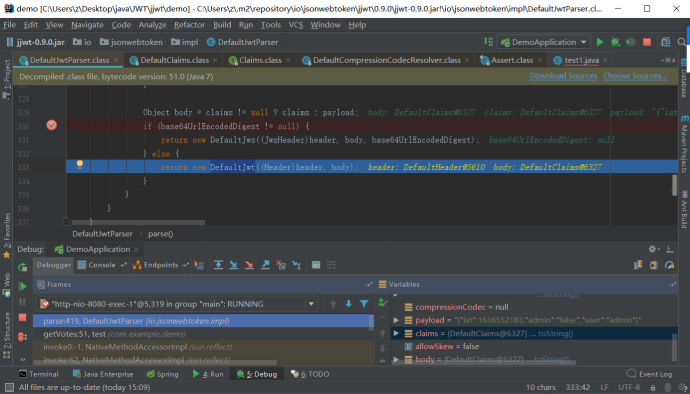This screenshot has height=394, width=690.
Task: Click the editor horizontal scrollbar
Action: (x=139, y=222)
